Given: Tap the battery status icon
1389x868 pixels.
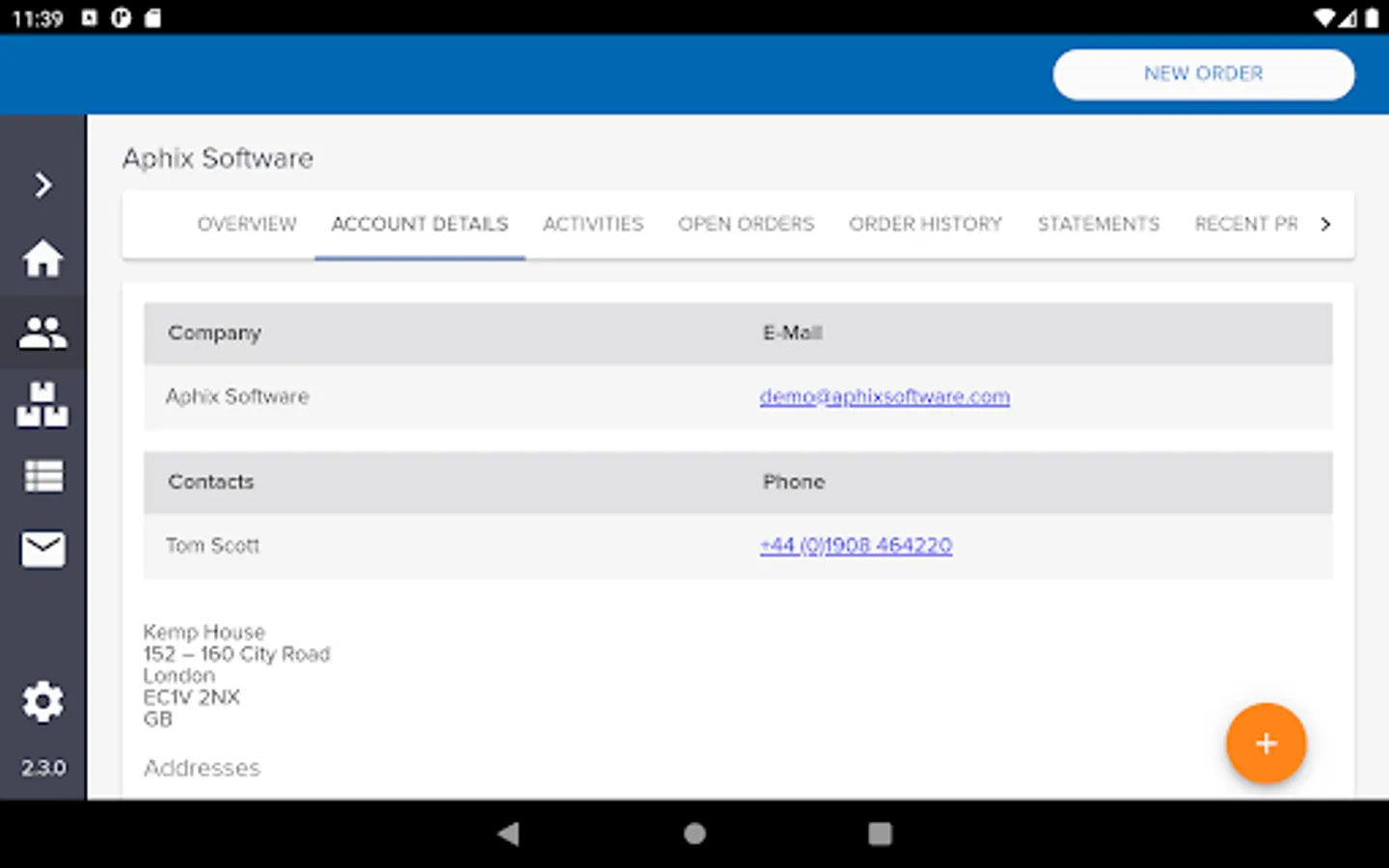Looking at the screenshot, I should point(1372,17).
